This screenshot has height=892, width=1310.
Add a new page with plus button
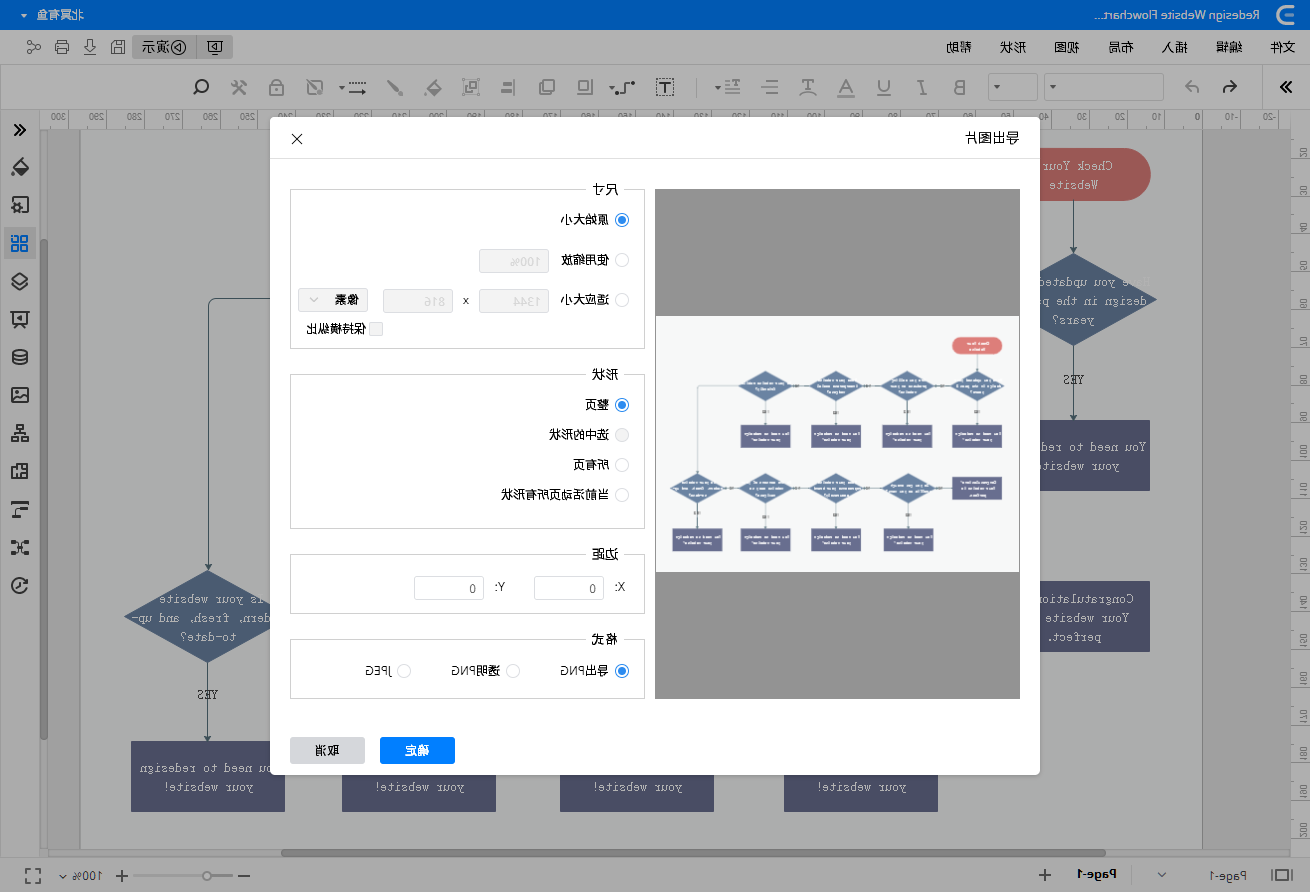point(1045,875)
